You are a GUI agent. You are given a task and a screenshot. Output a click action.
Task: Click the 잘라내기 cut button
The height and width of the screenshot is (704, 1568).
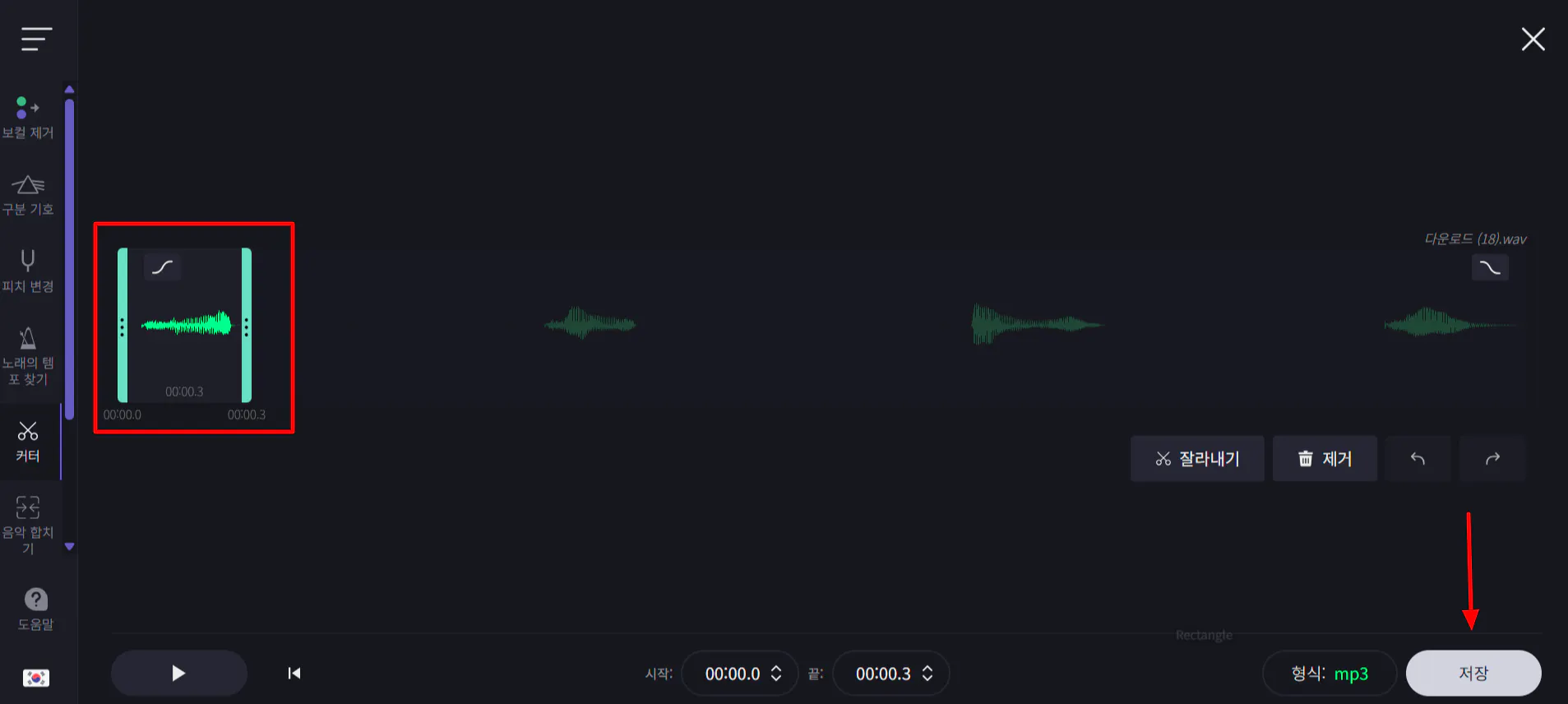(1197, 459)
